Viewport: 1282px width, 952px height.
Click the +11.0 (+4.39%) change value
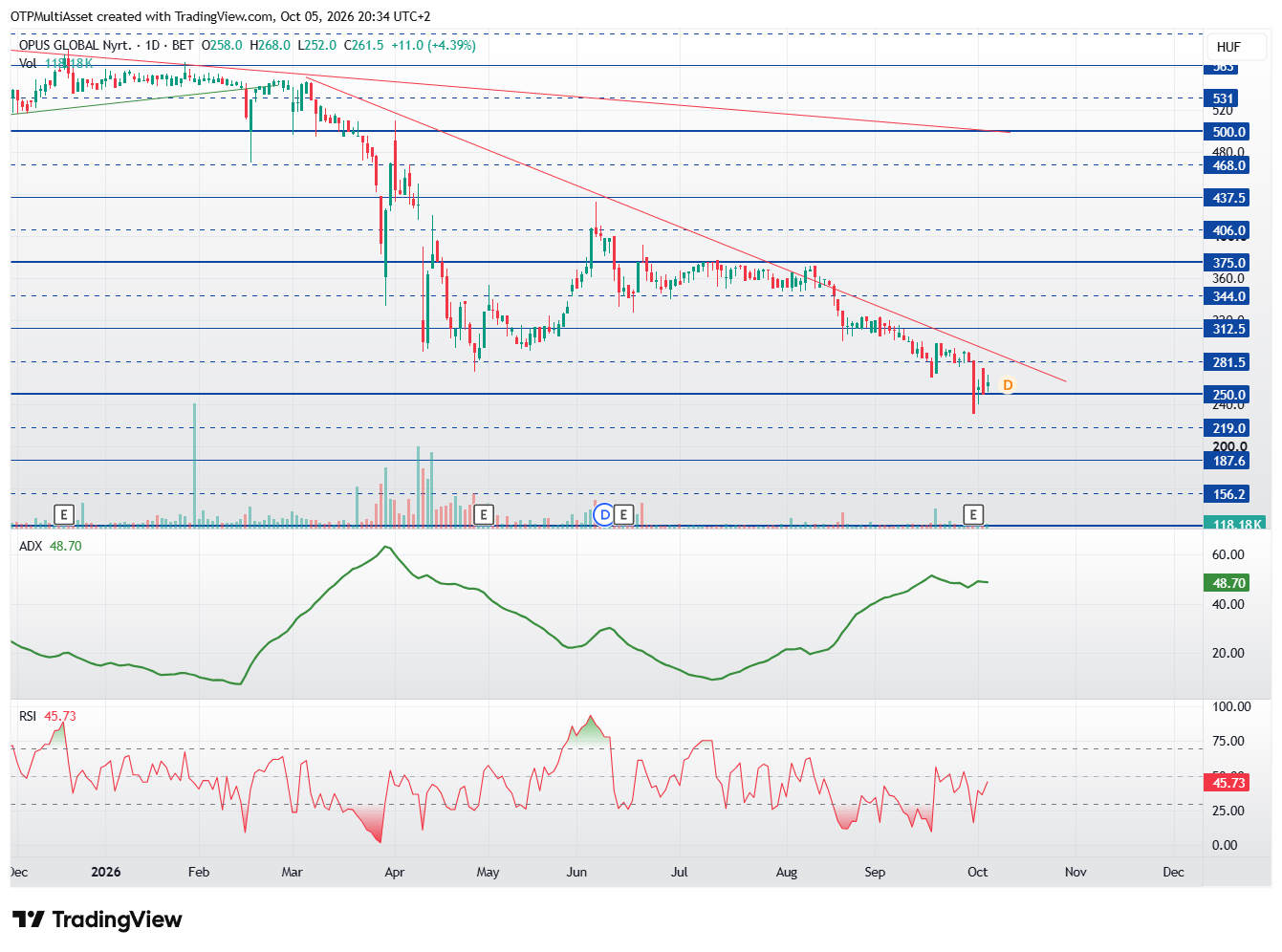(x=433, y=45)
